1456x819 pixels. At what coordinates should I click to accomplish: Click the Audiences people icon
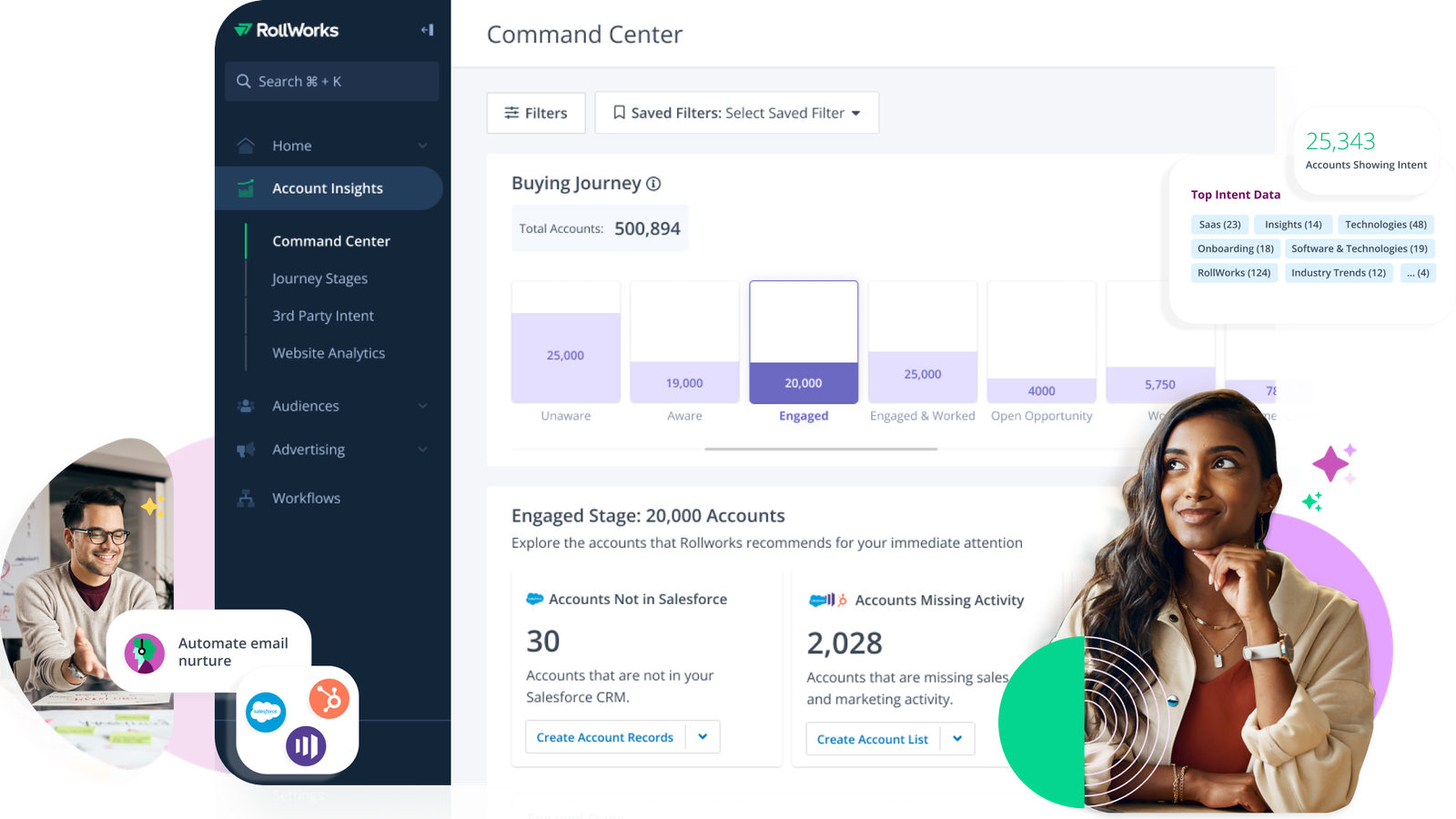point(246,406)
